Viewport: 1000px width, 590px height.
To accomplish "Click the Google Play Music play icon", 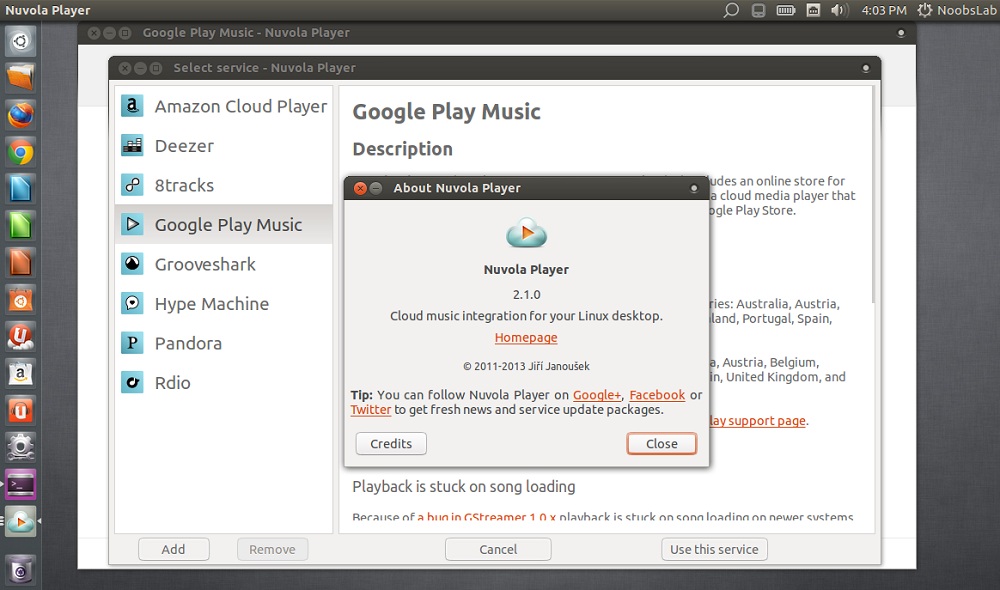I will coord(132,225).
